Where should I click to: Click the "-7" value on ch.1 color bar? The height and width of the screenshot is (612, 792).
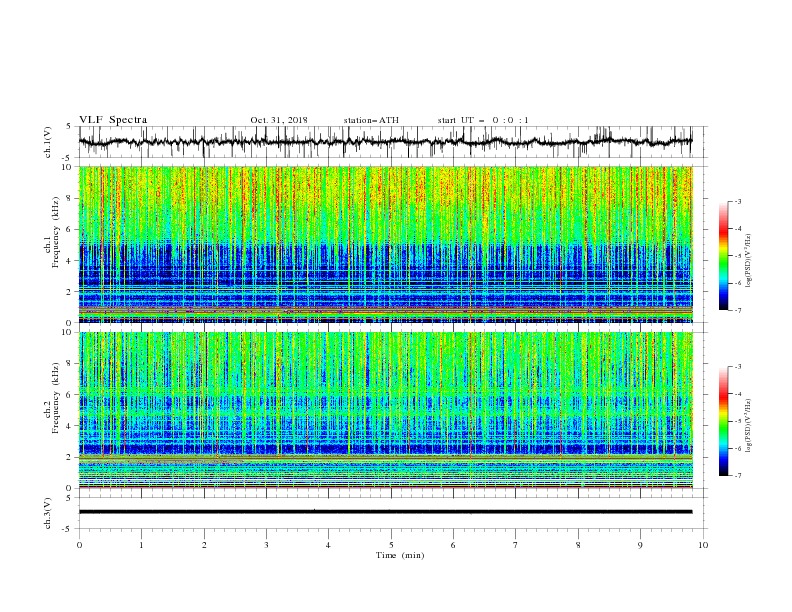(737, 310)
